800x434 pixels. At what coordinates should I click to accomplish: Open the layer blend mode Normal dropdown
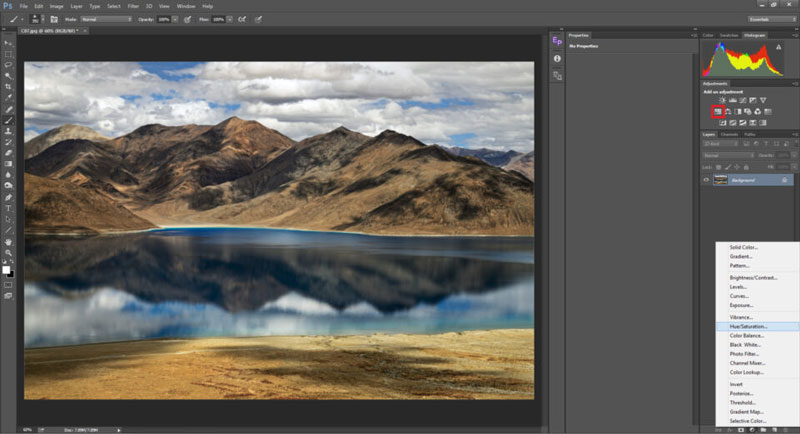tap(726, 155)
